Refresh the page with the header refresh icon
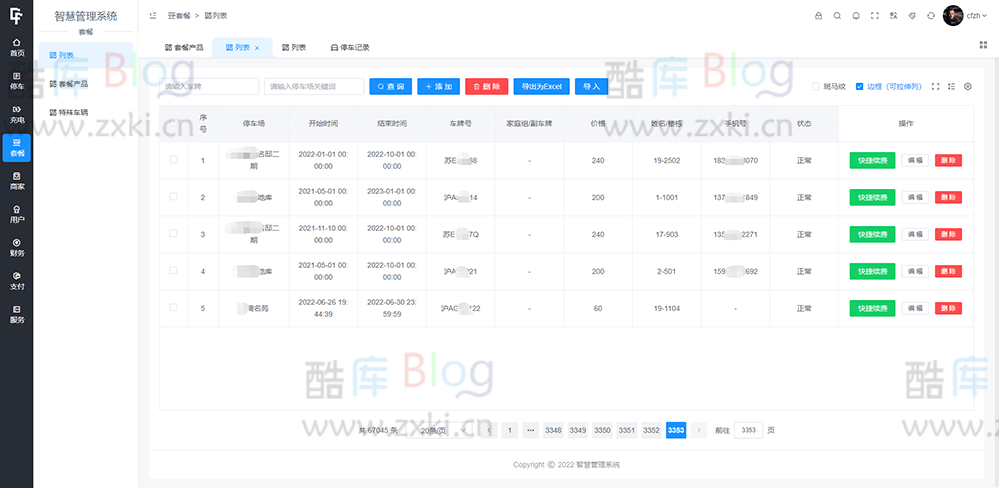Image resolution: width=999 pixels, height=488 pixels. click(931, 16)
